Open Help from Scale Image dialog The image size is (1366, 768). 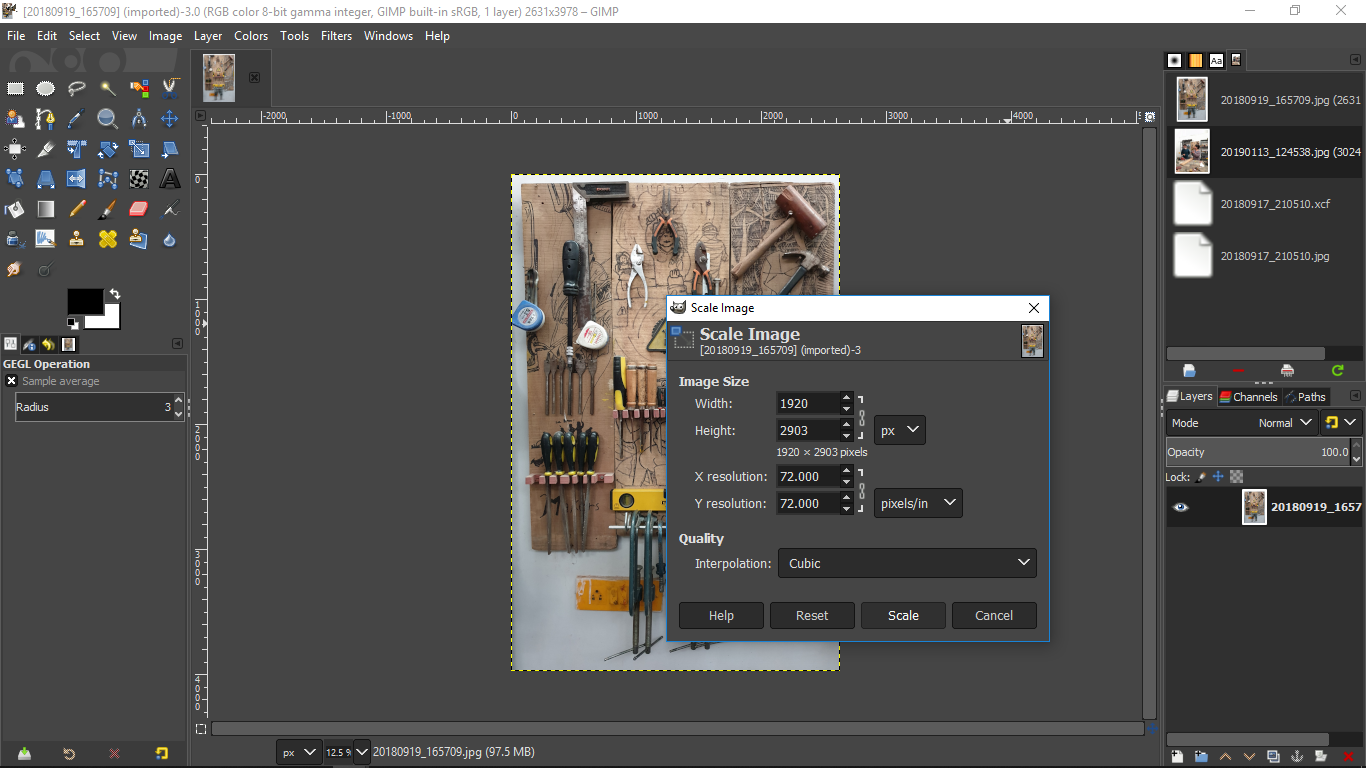coord(721,615)
